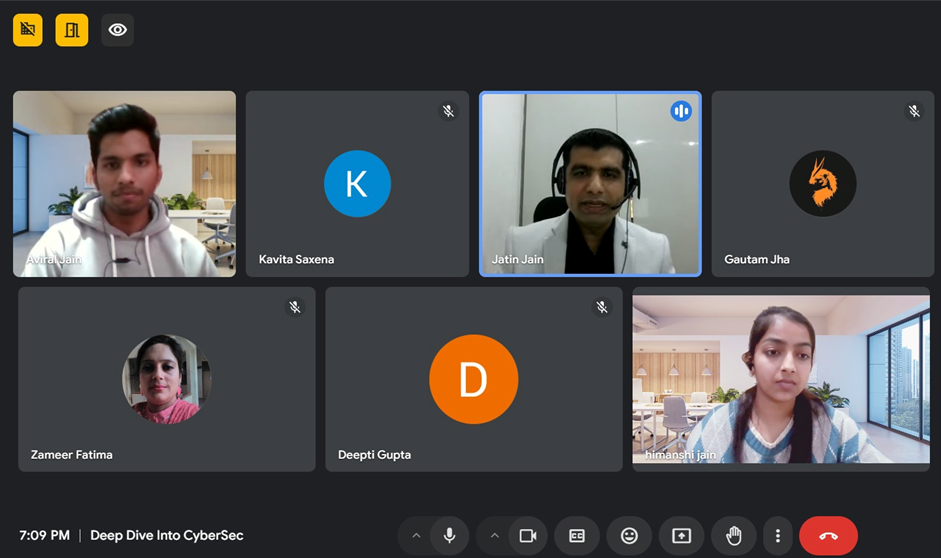Raise hand using the hand icon
This screenshot has width=941, height=558.
coord(733,536)
